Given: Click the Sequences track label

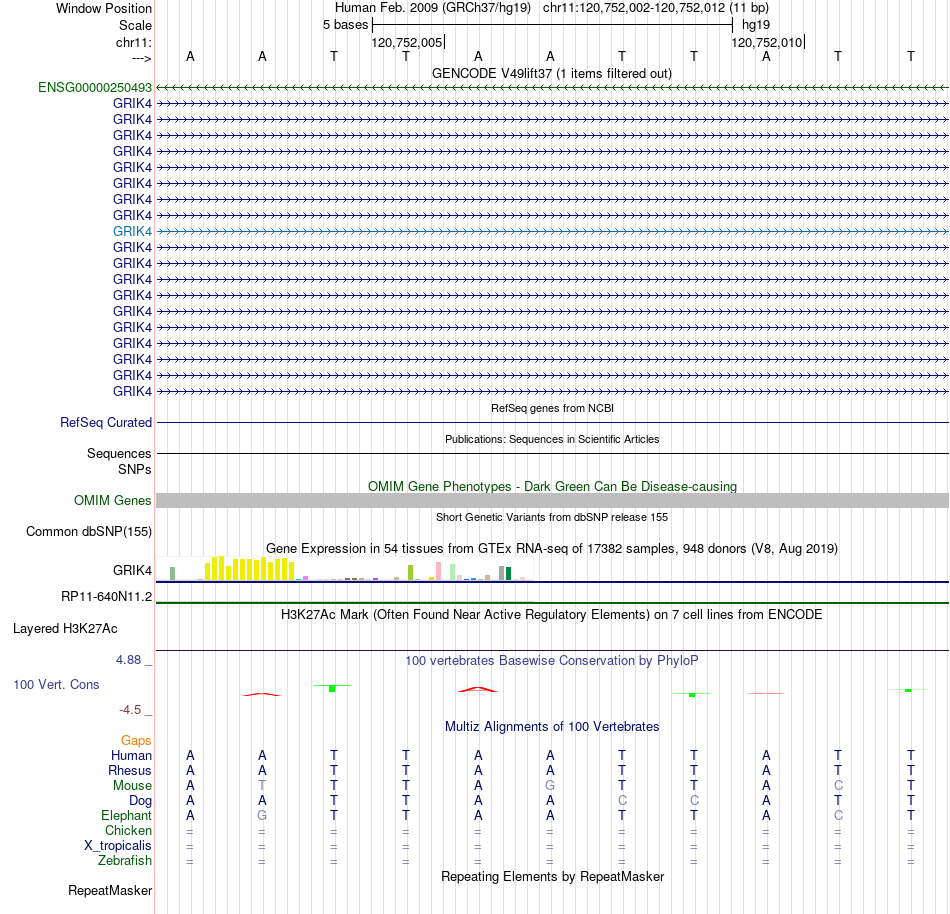Looking at the screenshot, I should point(119,453).
